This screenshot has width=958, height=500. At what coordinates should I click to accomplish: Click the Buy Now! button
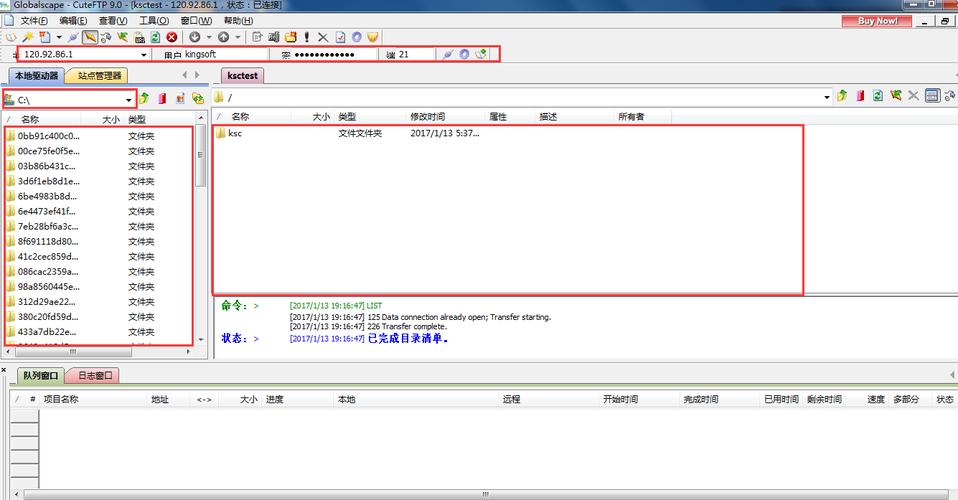(x=879, y=20)
